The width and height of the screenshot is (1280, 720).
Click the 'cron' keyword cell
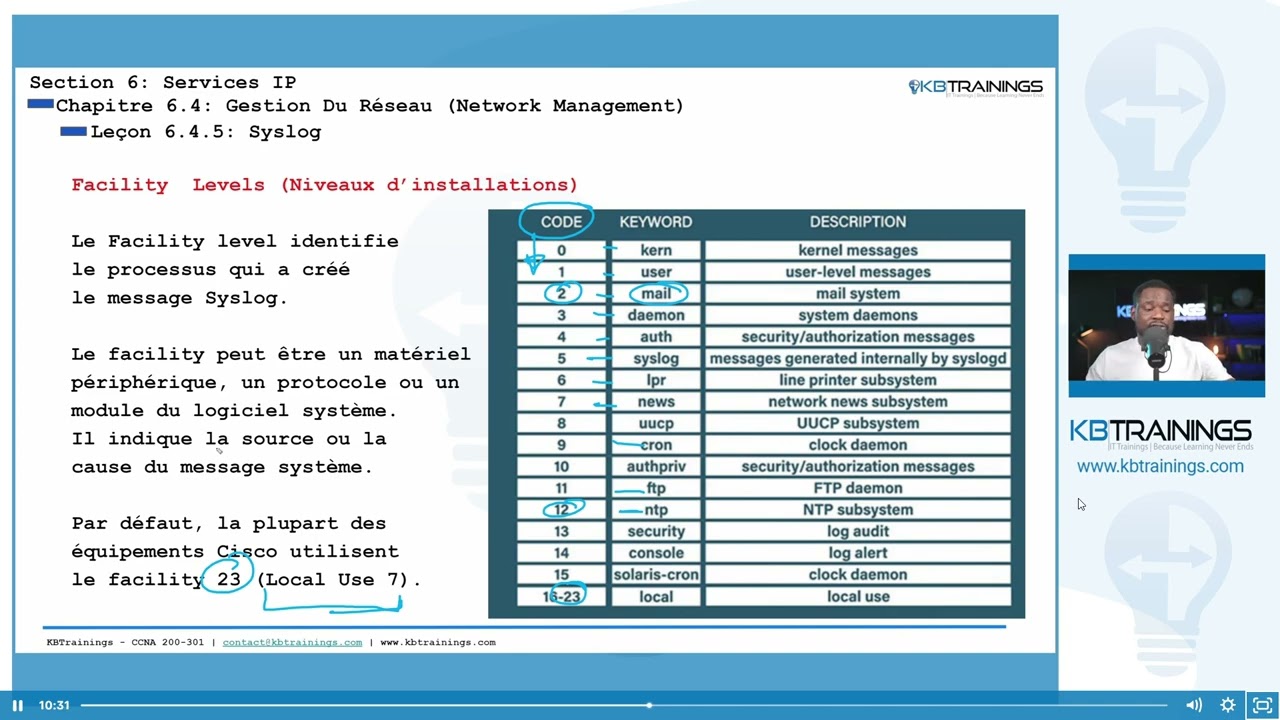(656, 445)
